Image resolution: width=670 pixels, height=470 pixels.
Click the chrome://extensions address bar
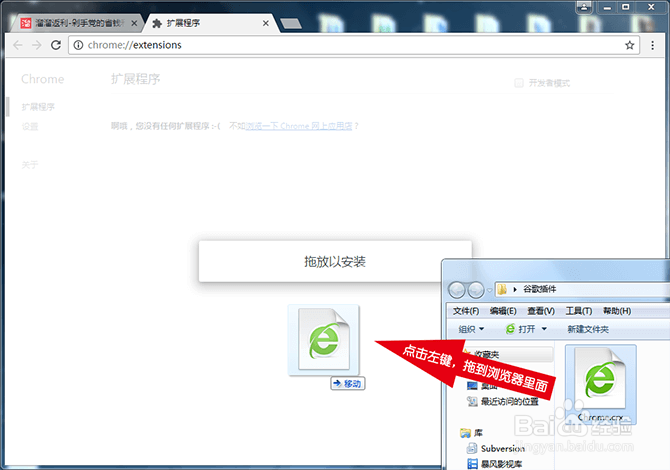(x=354, y=45)
